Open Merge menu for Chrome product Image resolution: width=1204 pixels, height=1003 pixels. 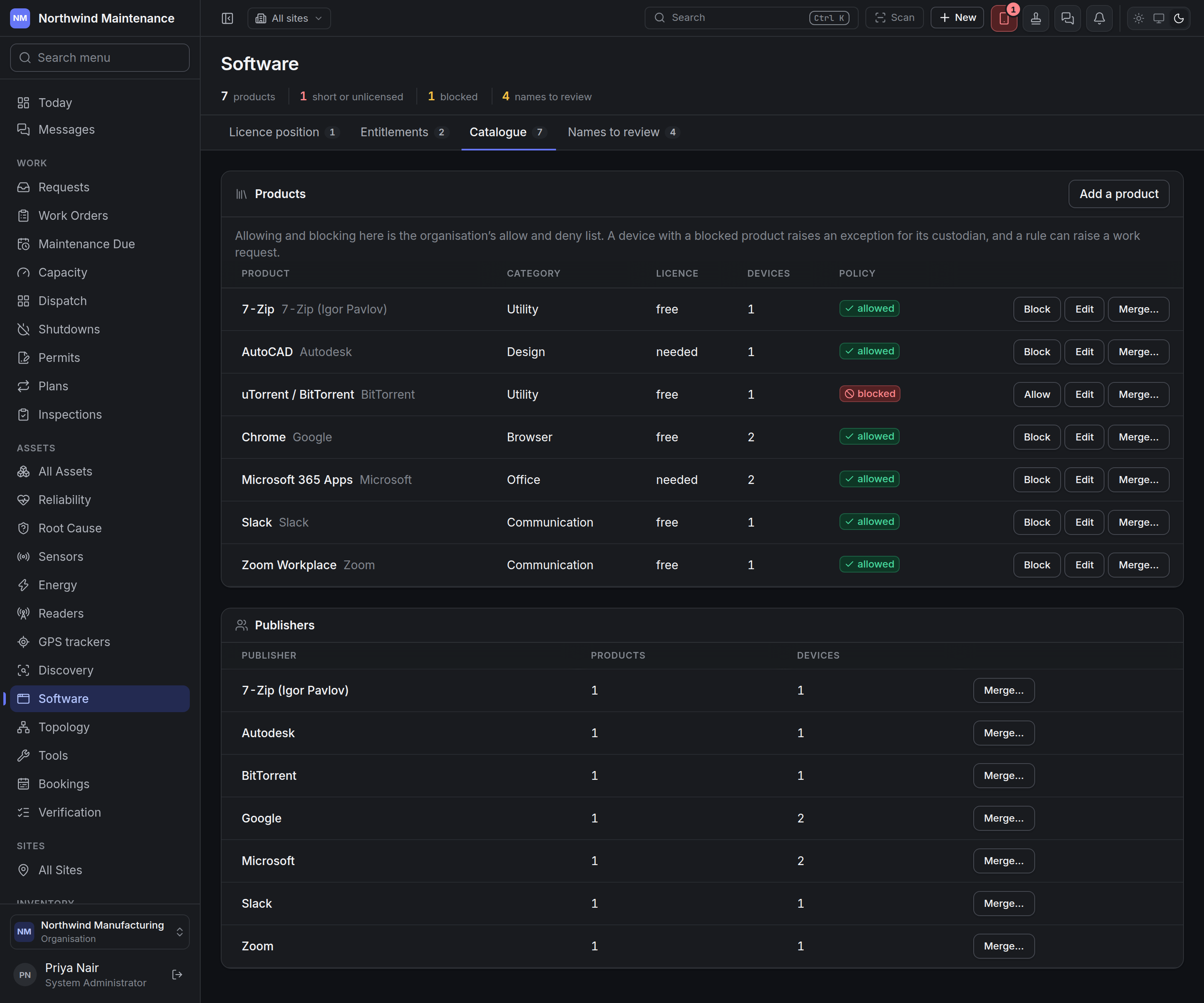point(1138,437)
